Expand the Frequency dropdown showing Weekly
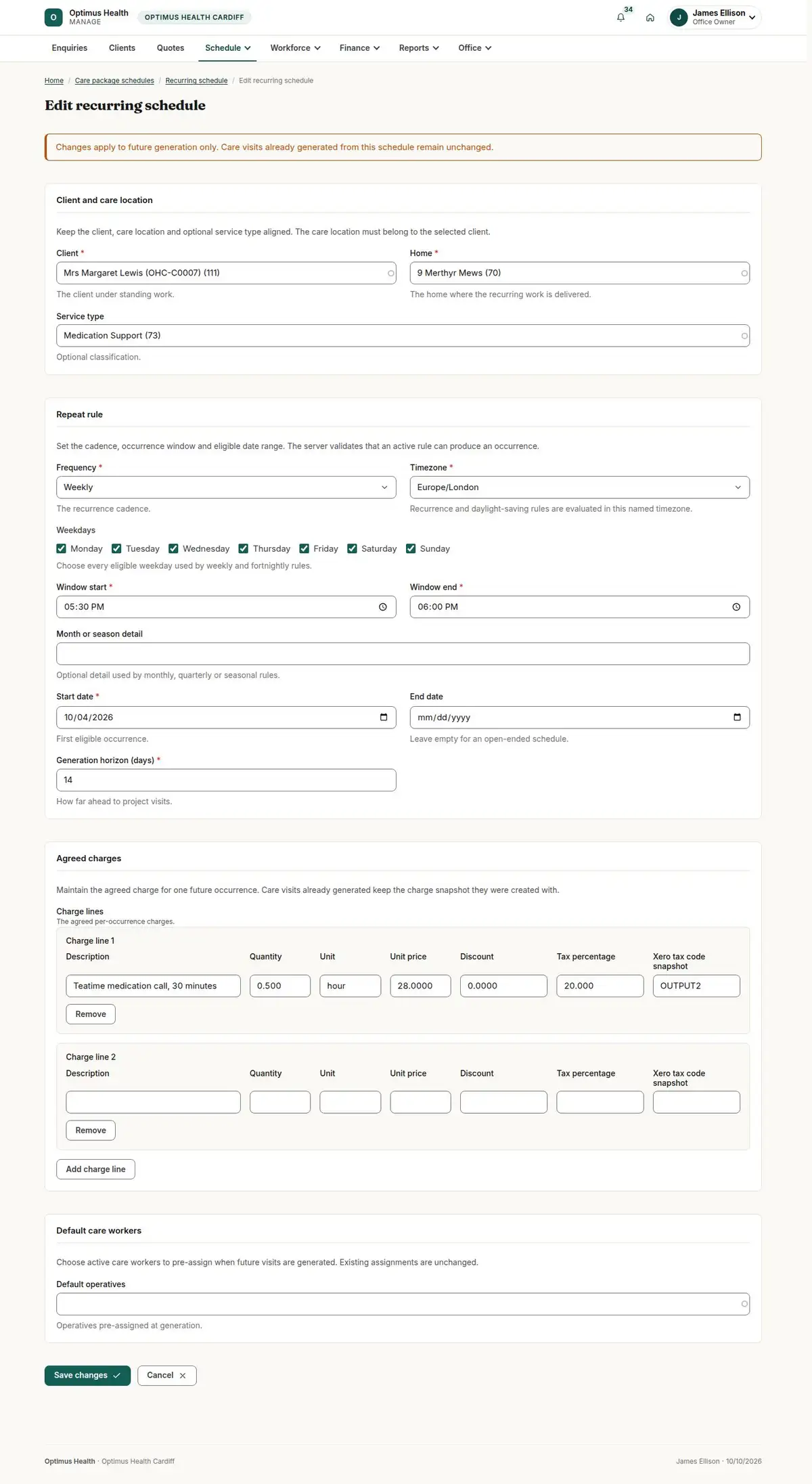The height and width of the screenshot is (1484, 812). click(x=226, y=487)
